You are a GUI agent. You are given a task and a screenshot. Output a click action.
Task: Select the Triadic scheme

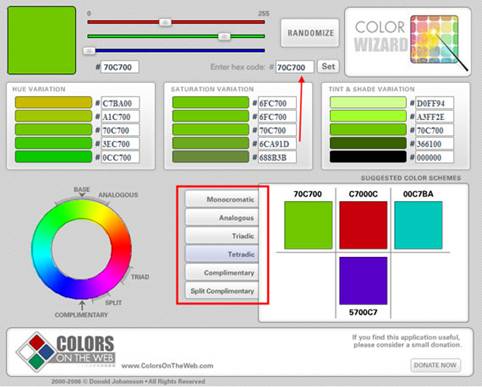click(222, 236)
